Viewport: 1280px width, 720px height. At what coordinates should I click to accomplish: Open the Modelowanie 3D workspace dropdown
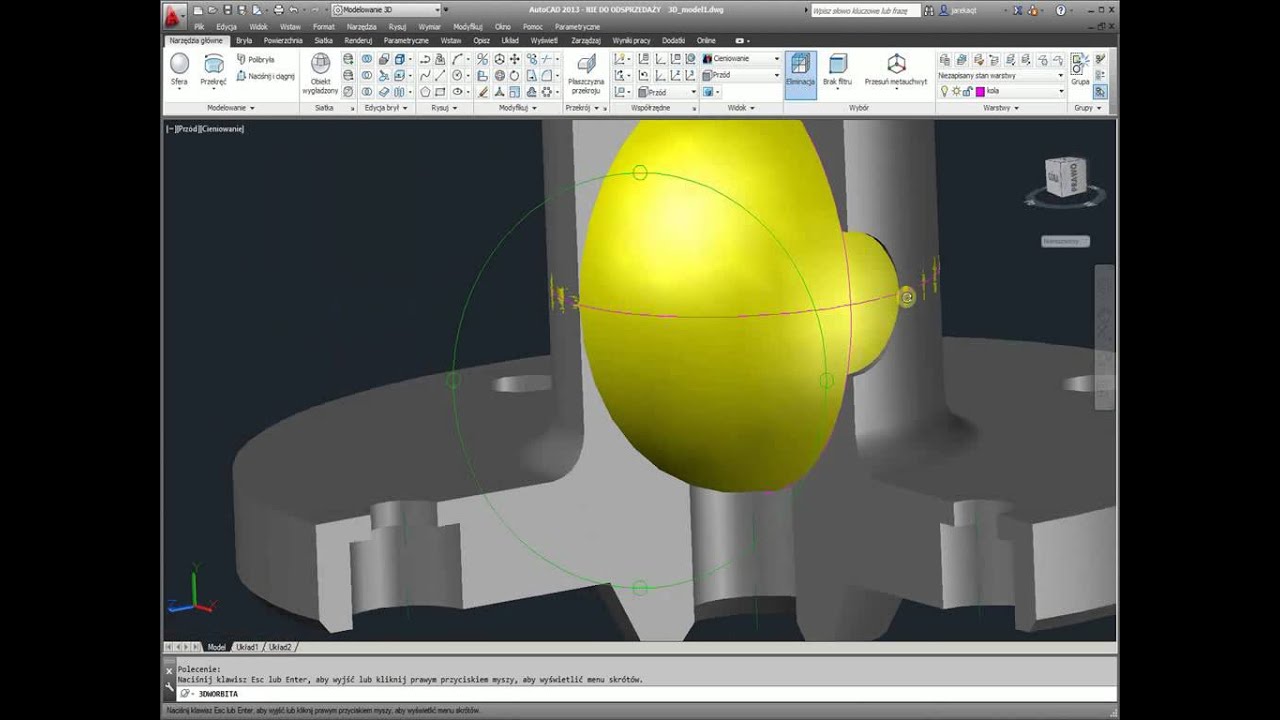(x=386, y=10)
